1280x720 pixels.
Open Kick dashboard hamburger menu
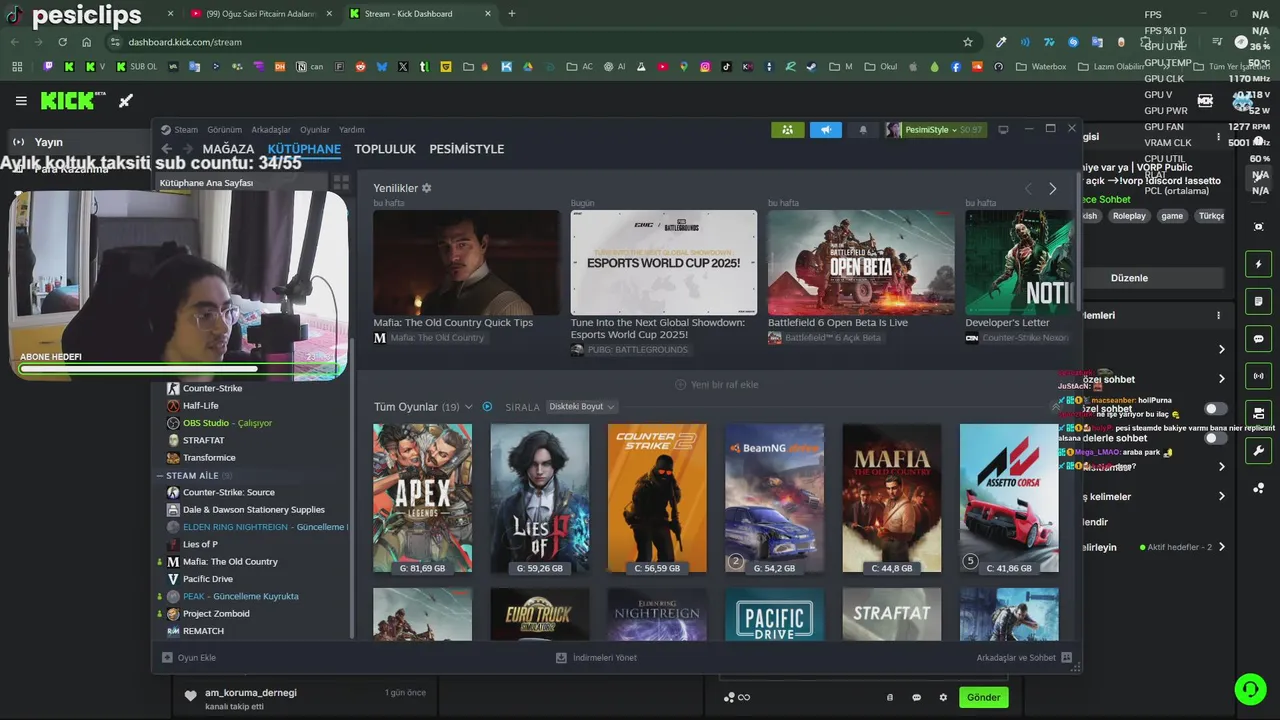pos(21,101)
